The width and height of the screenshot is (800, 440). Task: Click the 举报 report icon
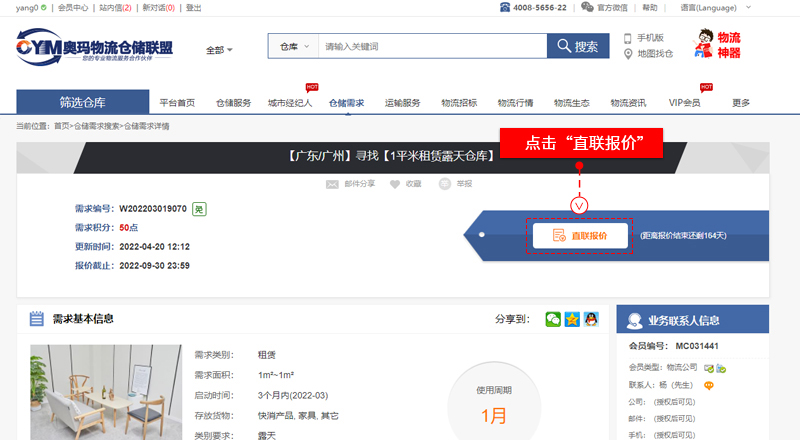pyautogui.click(x=445, y=184)
